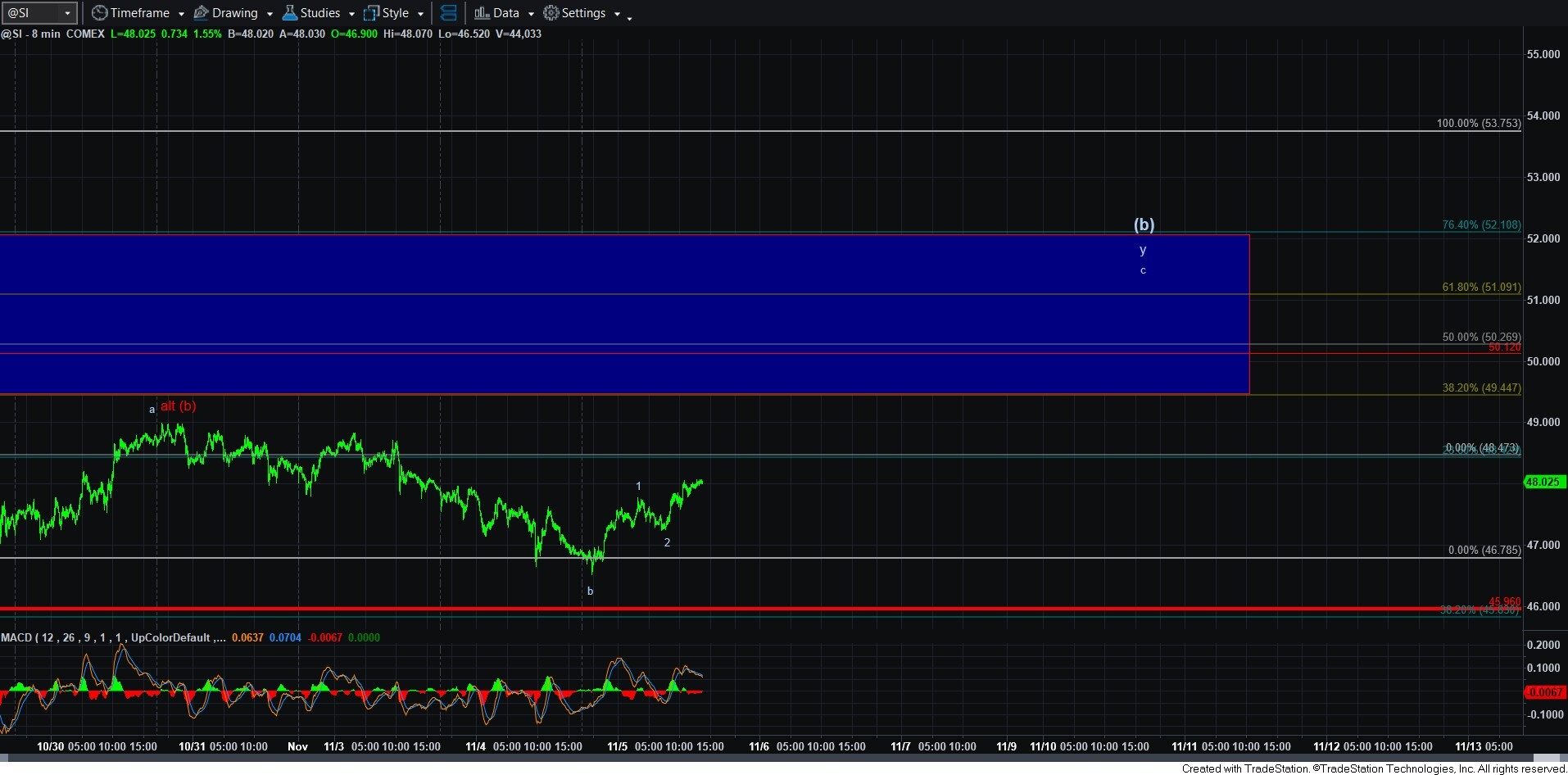
Task: Click the Data bar chart icon
Action: pyautogui.click(x=482, y=13)
